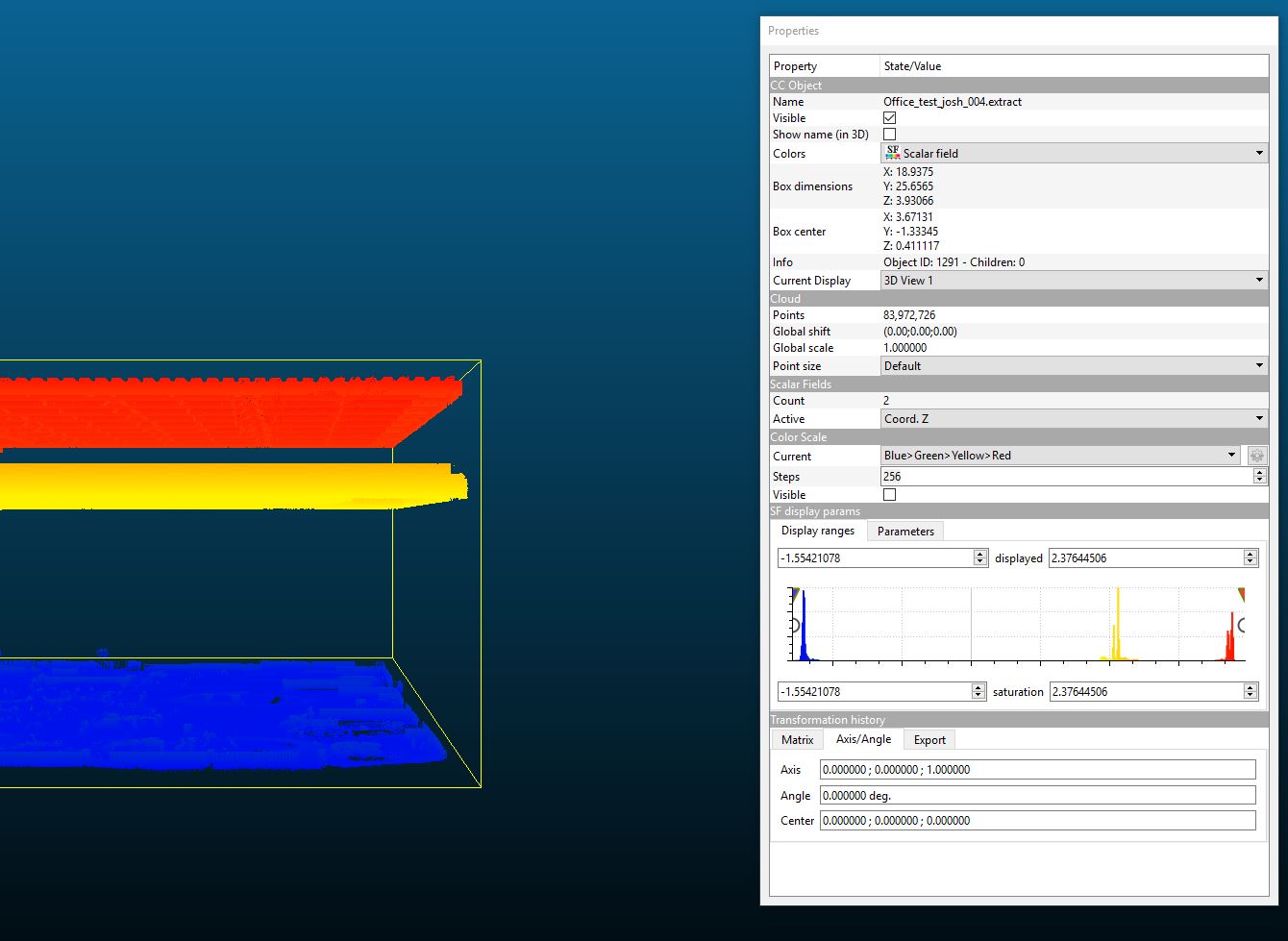
Task: Select the Axis/Angle tab
Action: (862, 739)
